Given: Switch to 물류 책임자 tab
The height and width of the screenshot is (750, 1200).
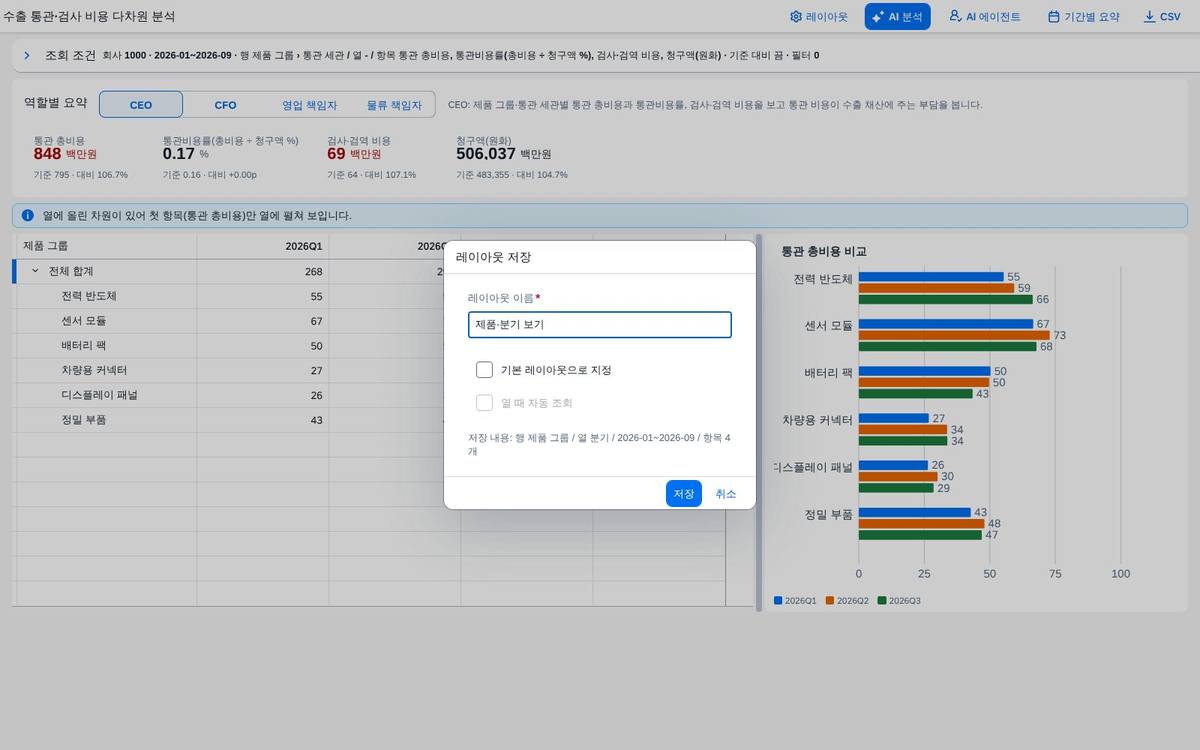Looking at the screenshot, I should (394, 105).
